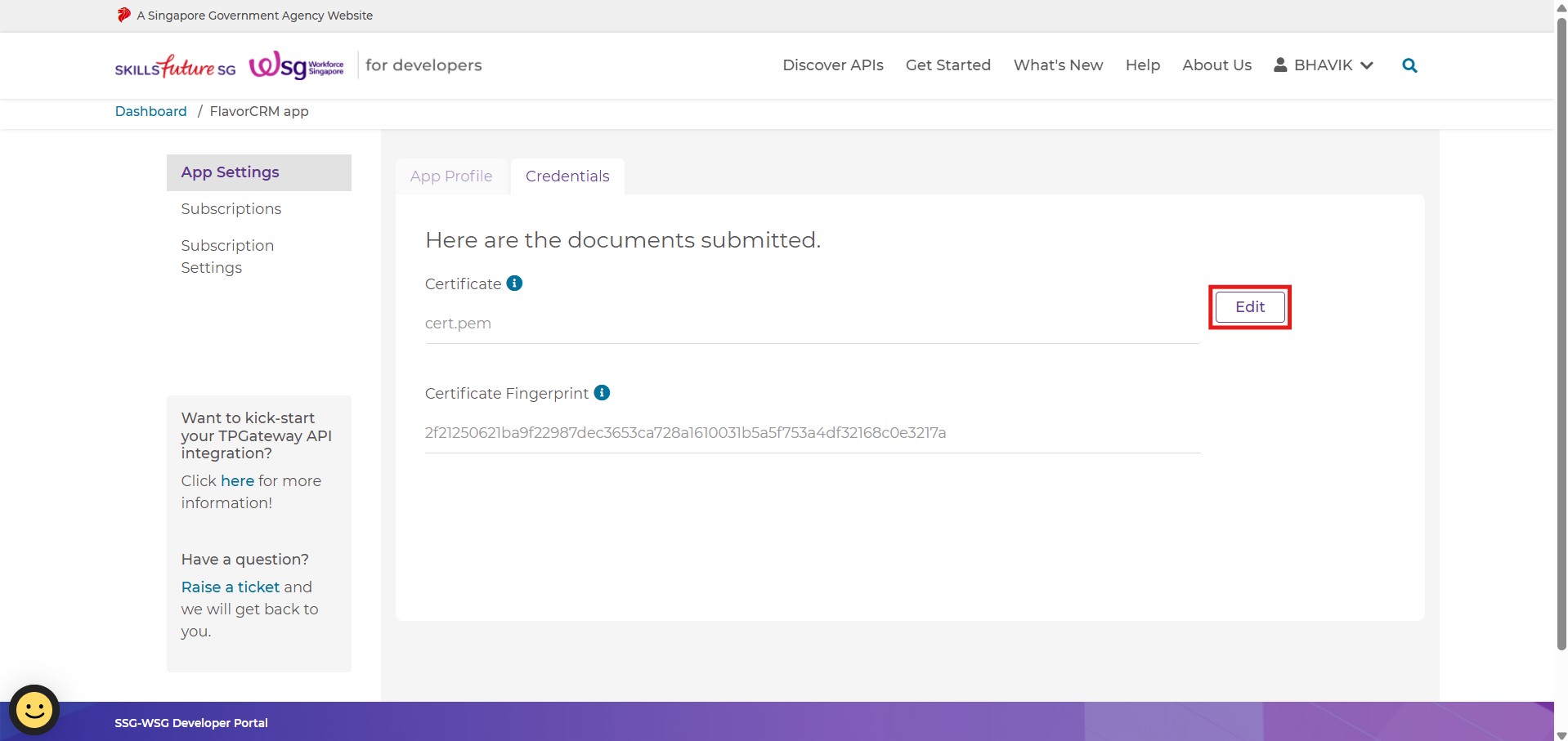Open the Get Started menu item

(x=948, y=65)
